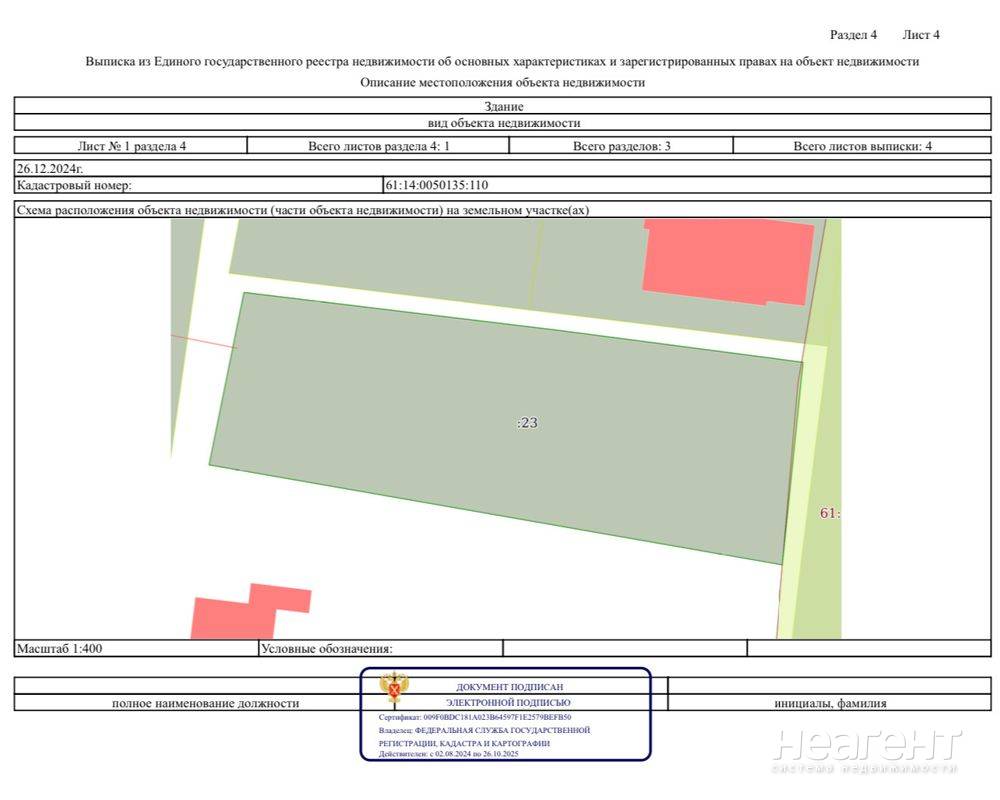Select the red building shape in top-right of map

[x=727, y=261]
